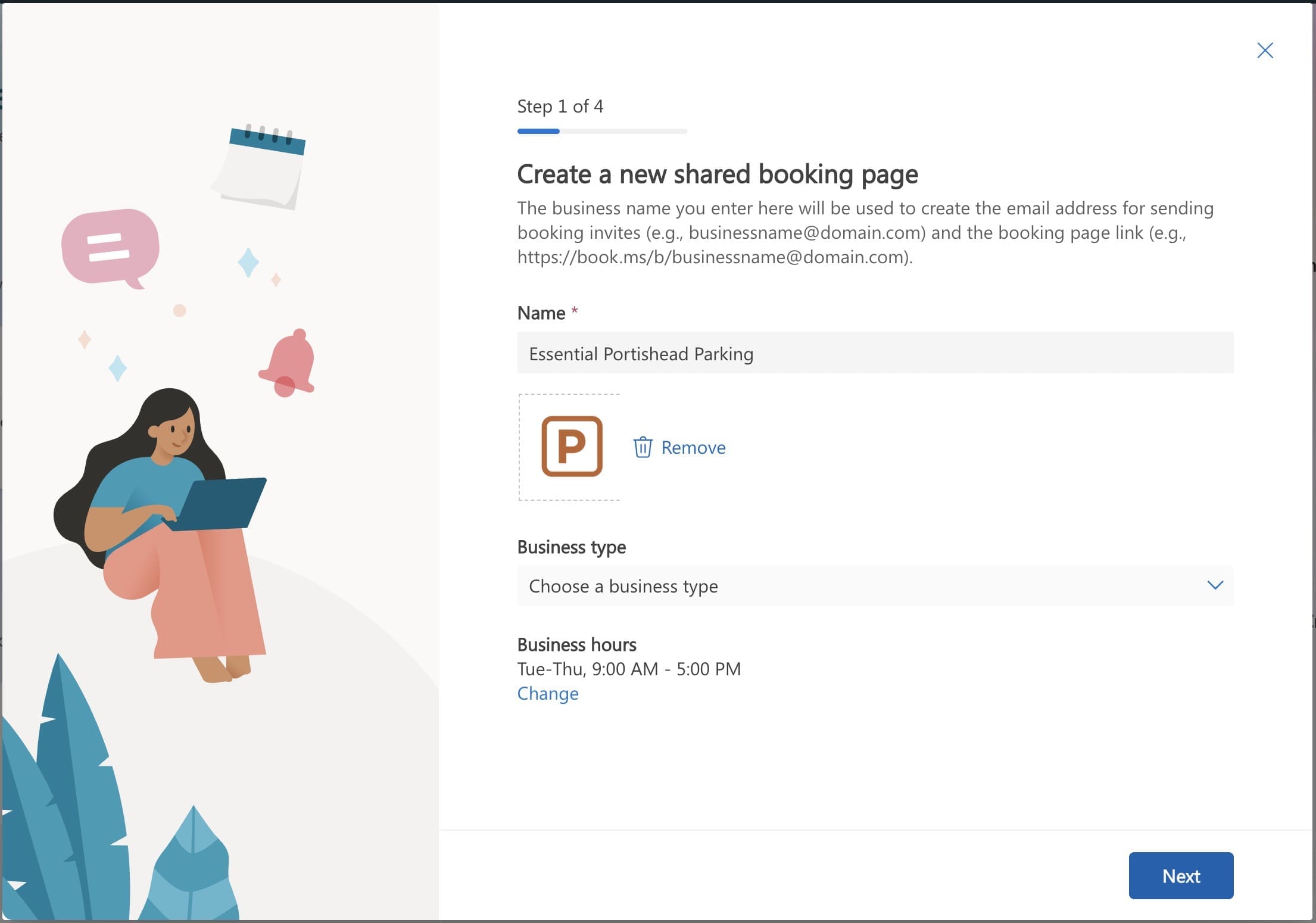Click the chevron arrow in Business type
The width and height of the screenshot is (1316, 923).
1215,585
